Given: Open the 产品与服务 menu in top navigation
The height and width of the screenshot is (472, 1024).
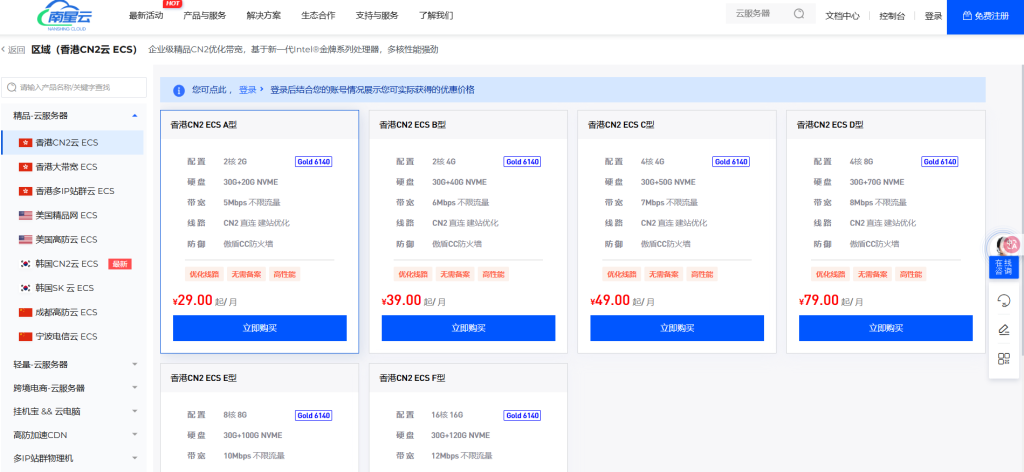Looking at the screenshot, I should click(204, 16).
